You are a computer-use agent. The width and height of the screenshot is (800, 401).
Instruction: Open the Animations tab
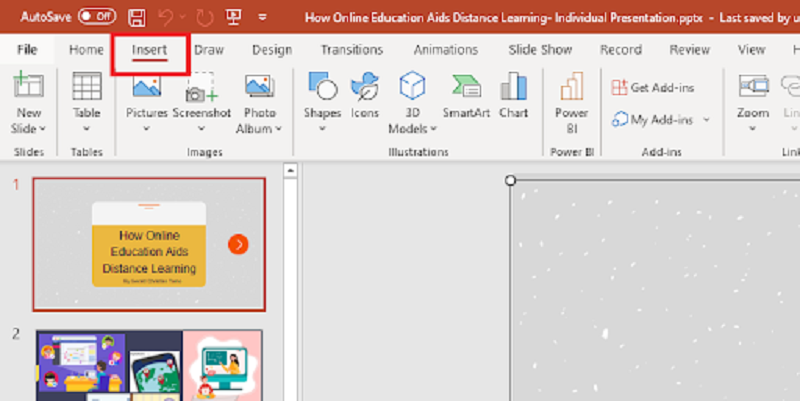[446, 49]
